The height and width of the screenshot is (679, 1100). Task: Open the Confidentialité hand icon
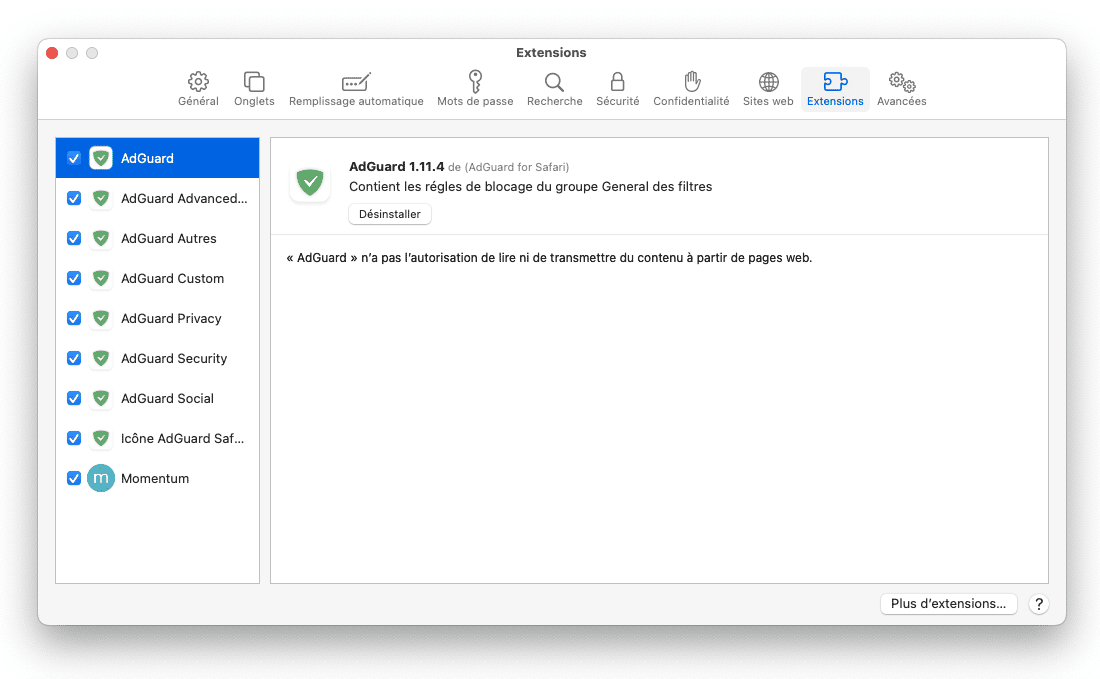coord(691,82)
